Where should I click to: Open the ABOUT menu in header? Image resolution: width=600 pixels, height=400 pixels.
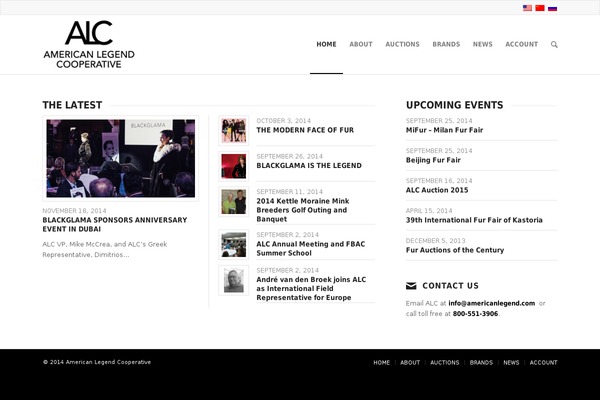pyautogui.click(x=361, y=44)
